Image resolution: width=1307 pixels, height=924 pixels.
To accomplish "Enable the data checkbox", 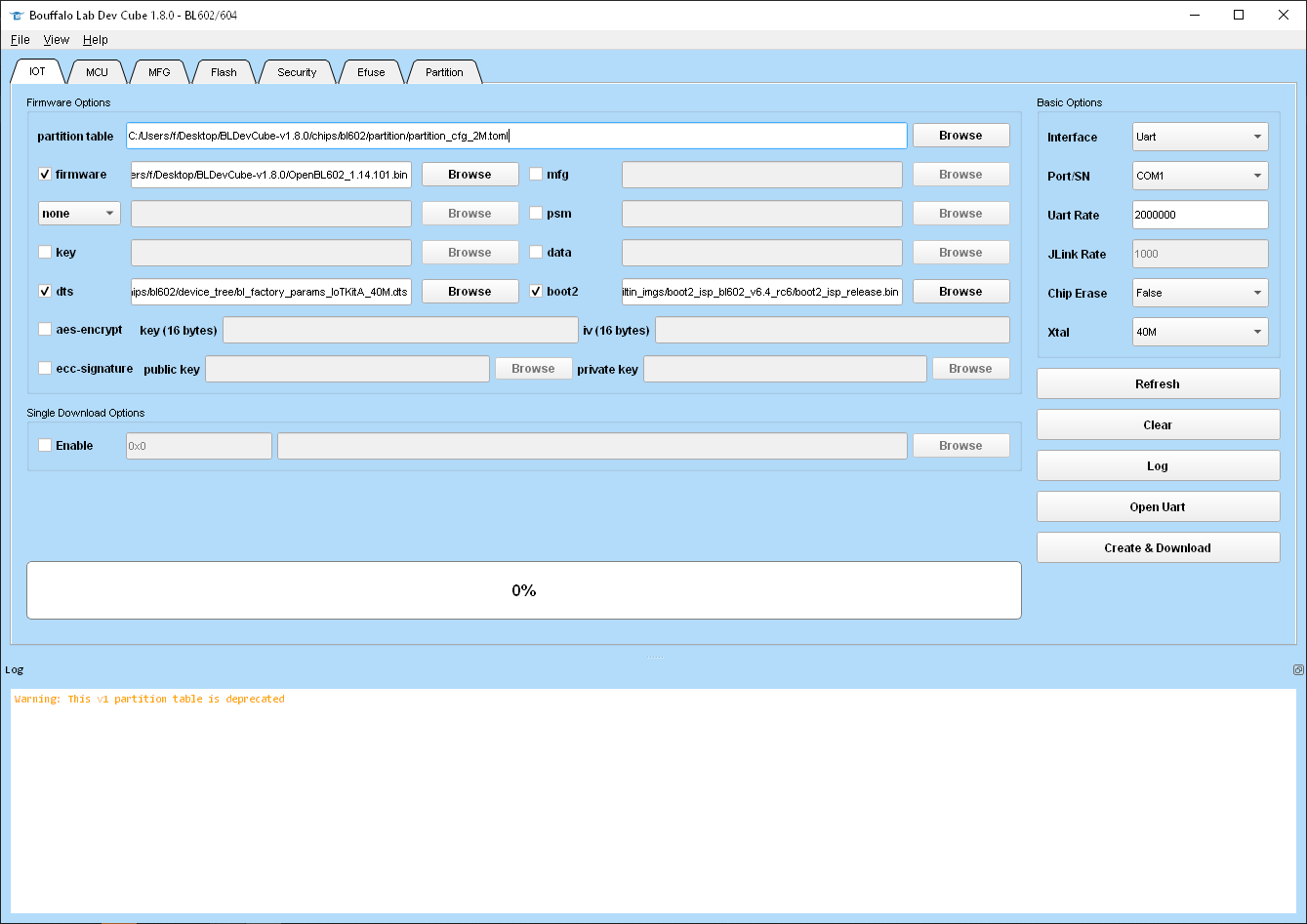I will pos(536,253).
